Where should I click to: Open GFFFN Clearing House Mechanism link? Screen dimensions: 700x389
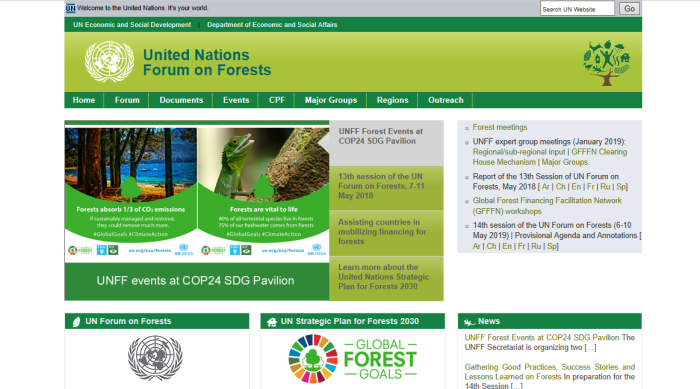coord(550,157)
